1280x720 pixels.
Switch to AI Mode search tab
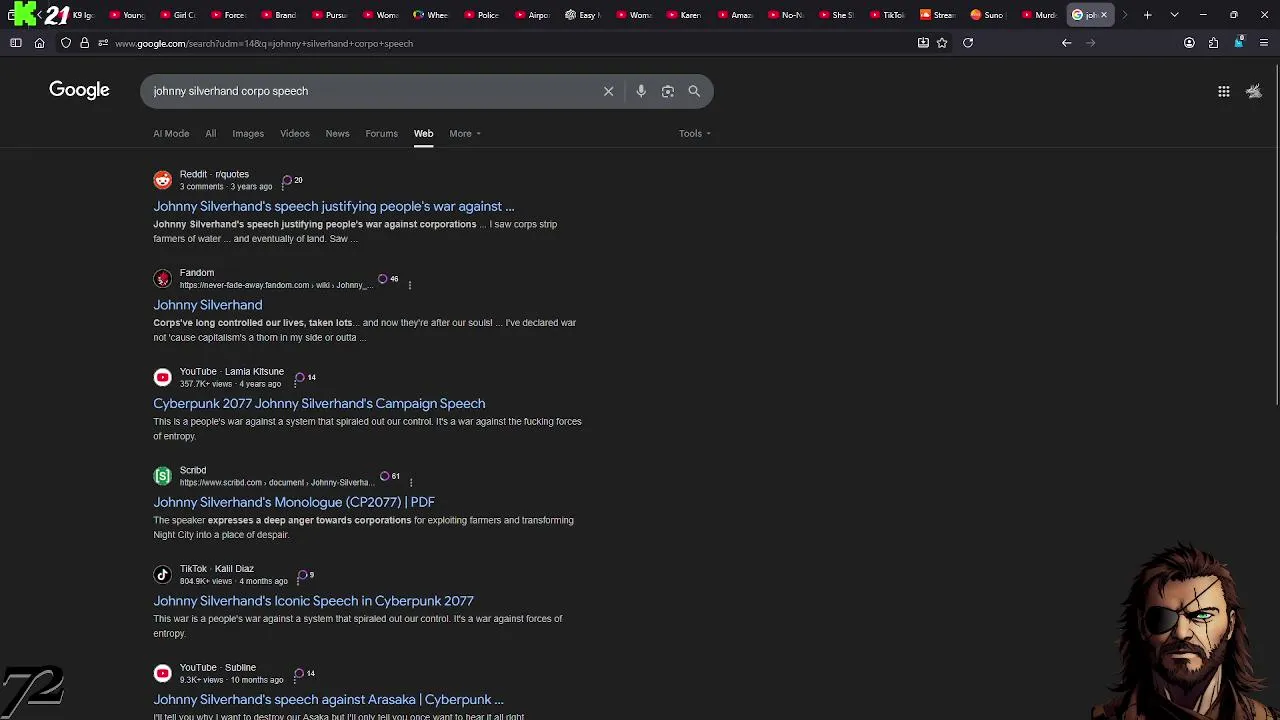tap(171, 133)
